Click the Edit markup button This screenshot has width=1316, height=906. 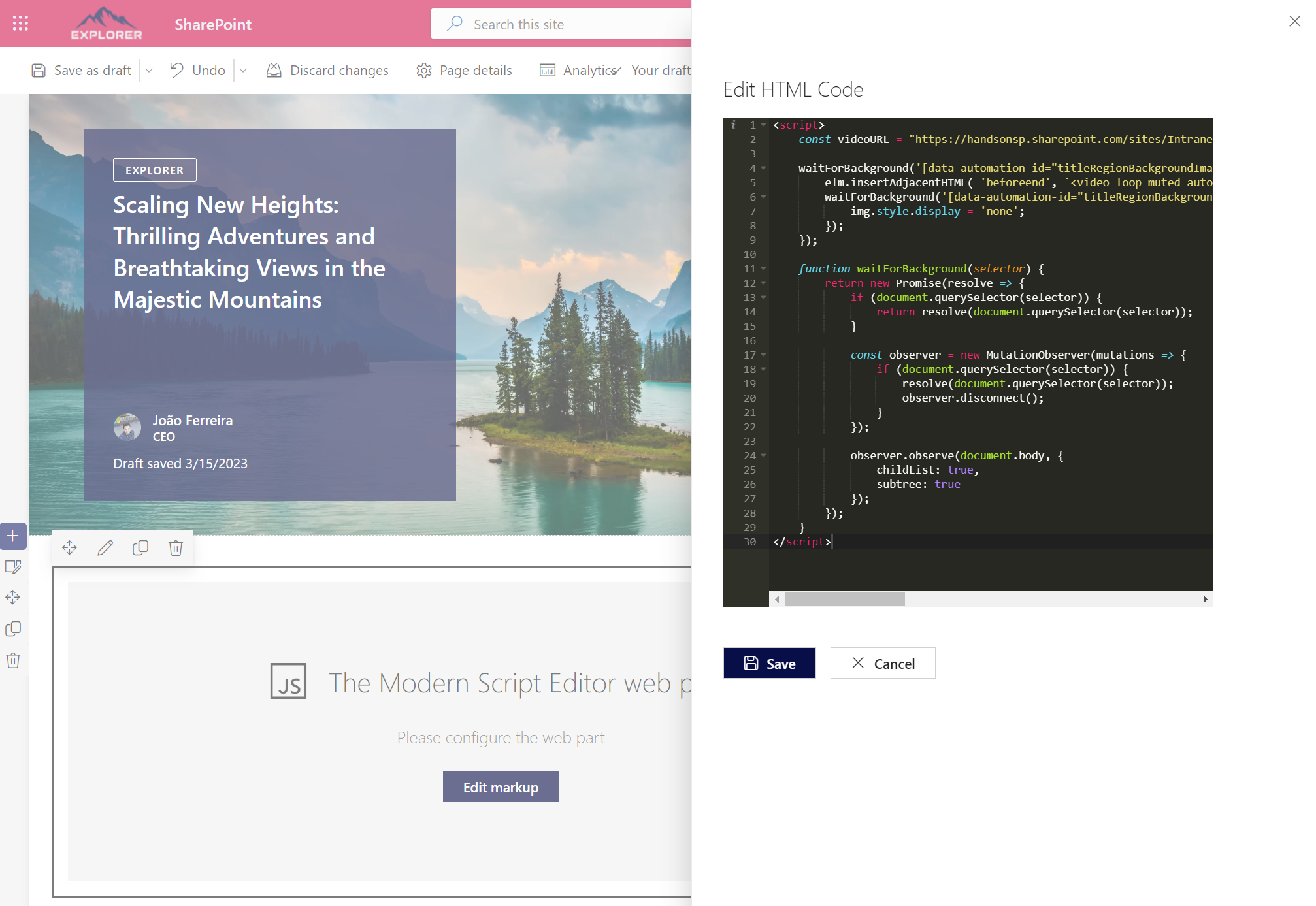(x=501, y=786)
